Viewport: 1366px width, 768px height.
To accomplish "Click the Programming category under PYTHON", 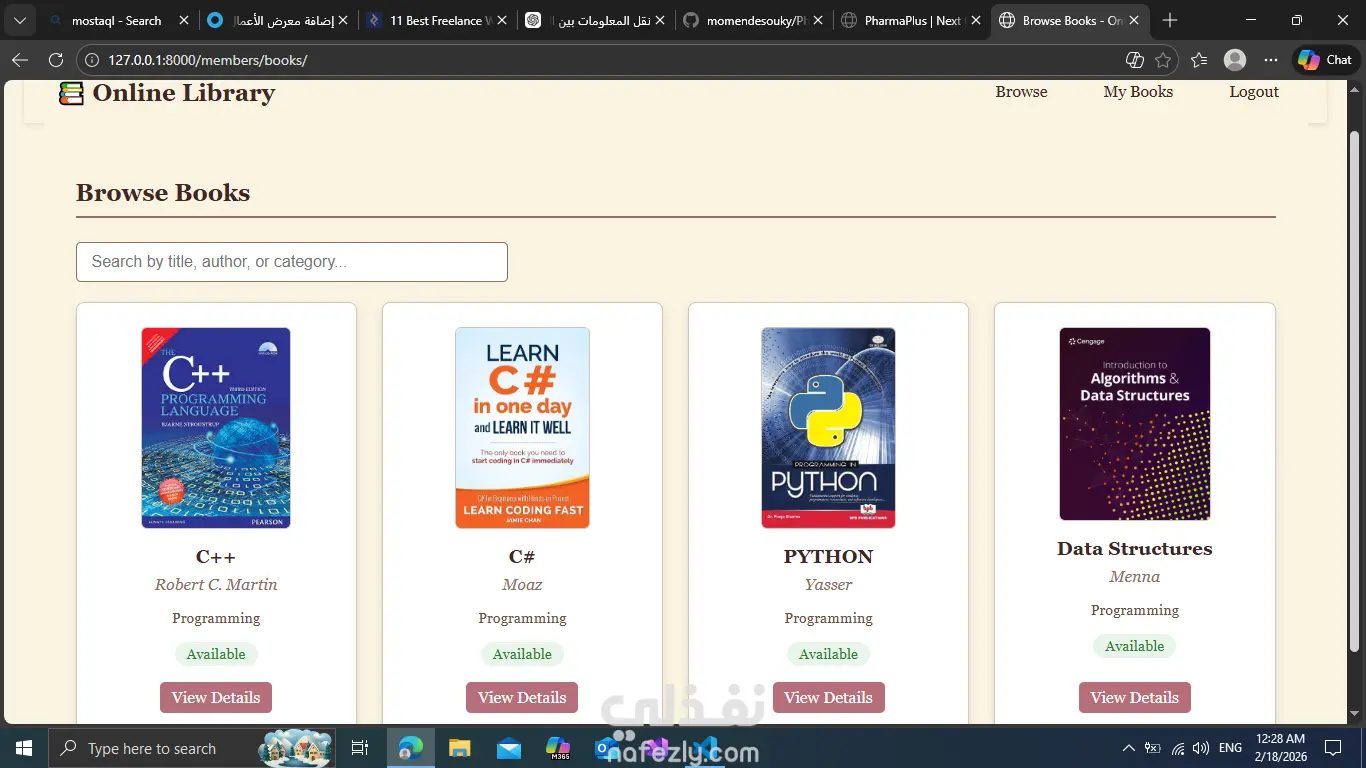I will coord(828,618).
